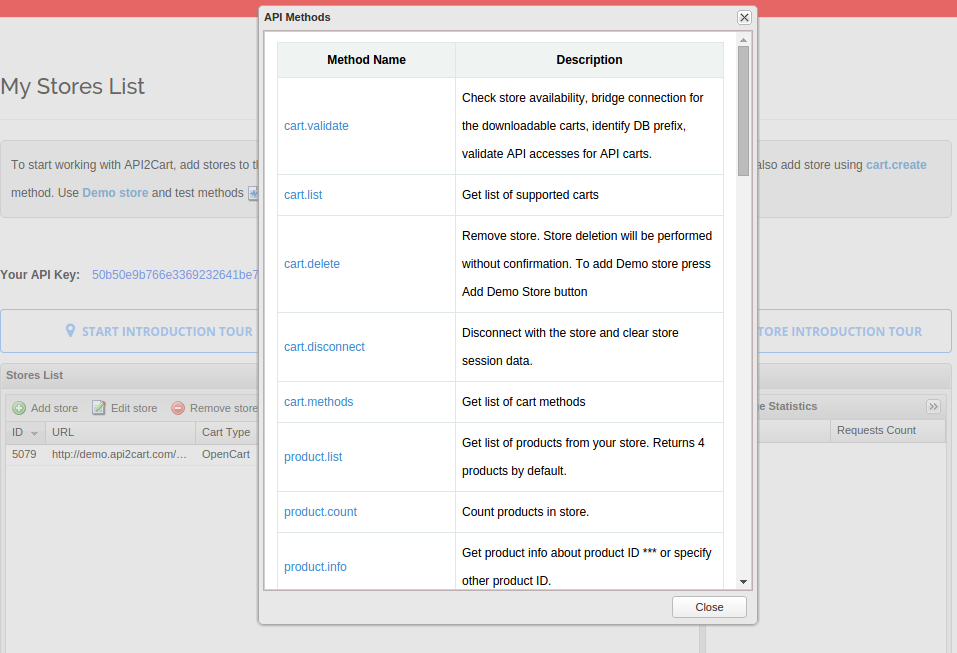Click the cart.delete method link
Image resolution: width=957 pixels, height=653 pixels.
click(x=310, y=263)
